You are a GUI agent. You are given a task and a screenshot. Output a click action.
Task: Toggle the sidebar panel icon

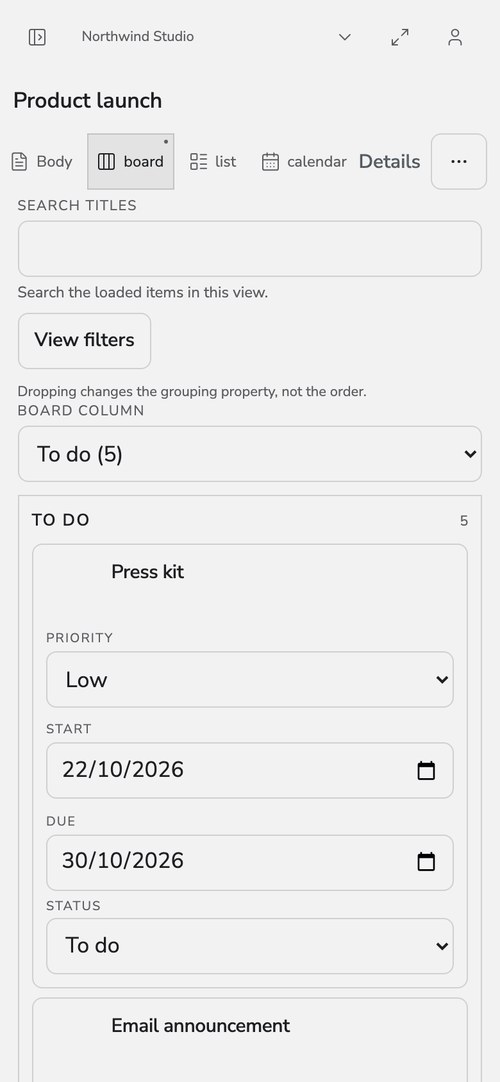click(x=37, y=37)
